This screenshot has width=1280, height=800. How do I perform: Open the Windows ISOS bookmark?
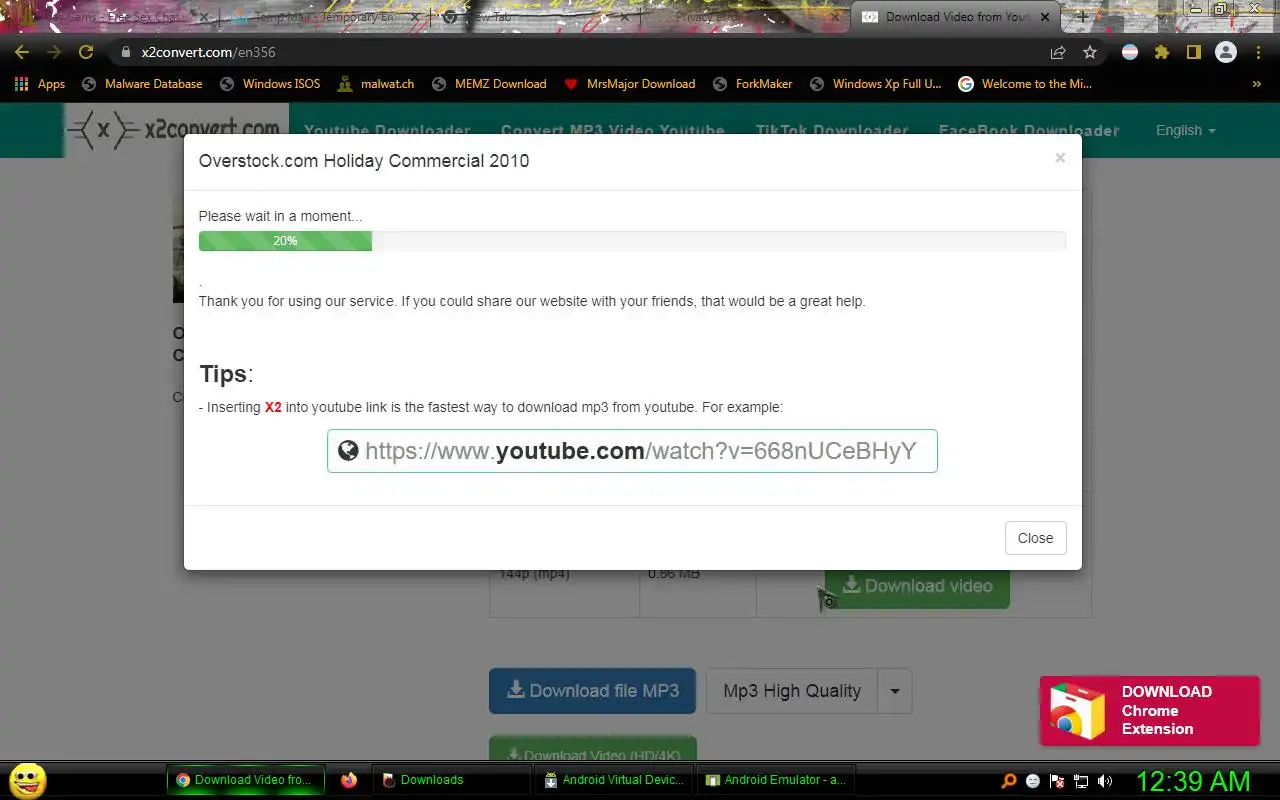[270, 84]
